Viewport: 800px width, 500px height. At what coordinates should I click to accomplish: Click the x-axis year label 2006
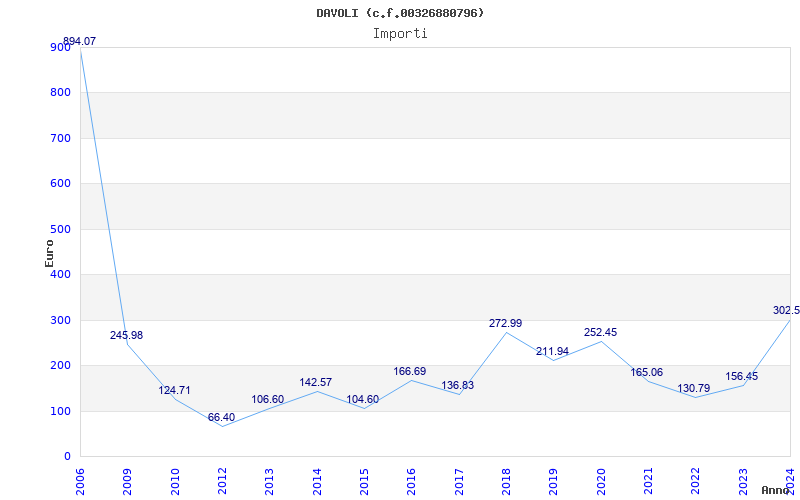(80, 482)
